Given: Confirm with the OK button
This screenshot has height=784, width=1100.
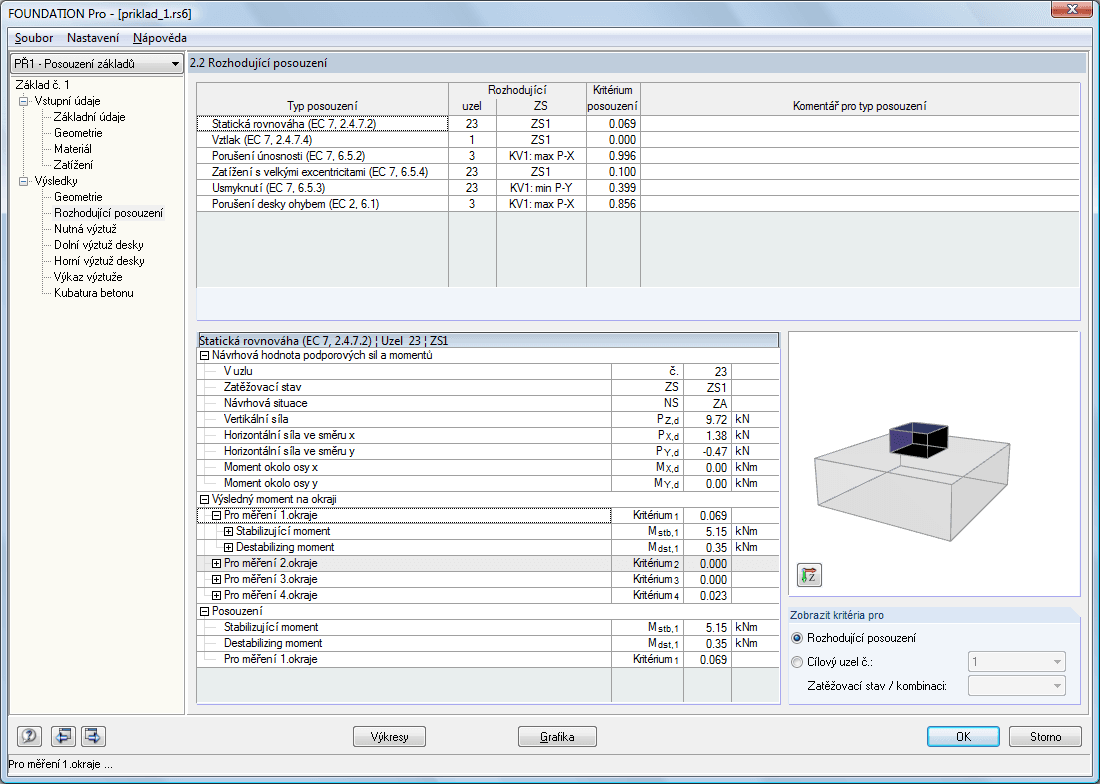Looking at the screenshot, I should pos(963,737).
